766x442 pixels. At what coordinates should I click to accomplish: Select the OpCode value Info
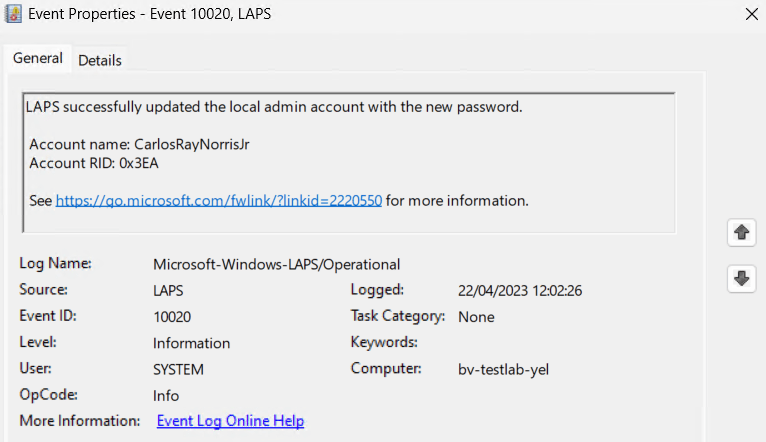[166, 395]
